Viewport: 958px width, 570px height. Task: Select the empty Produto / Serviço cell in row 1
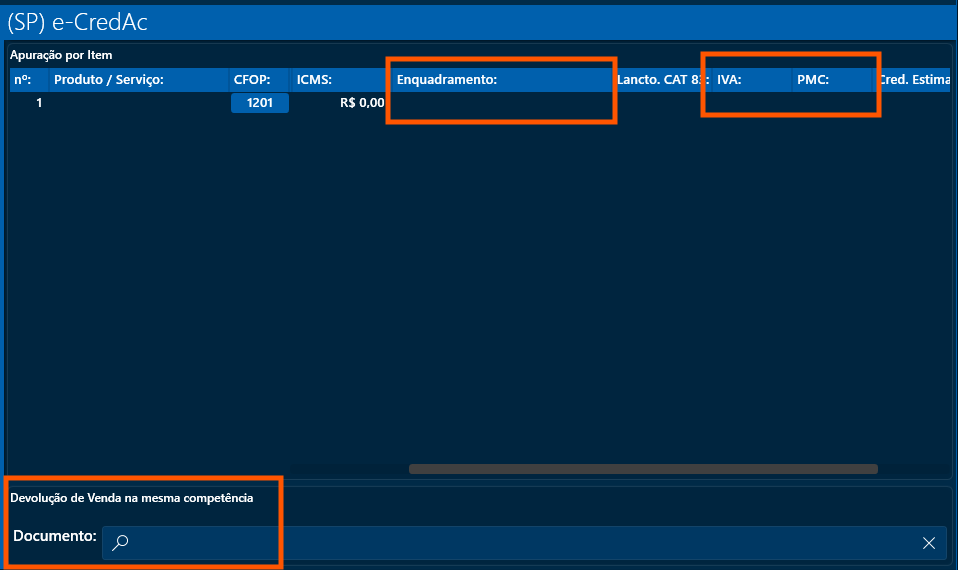(x=138, y=103)
